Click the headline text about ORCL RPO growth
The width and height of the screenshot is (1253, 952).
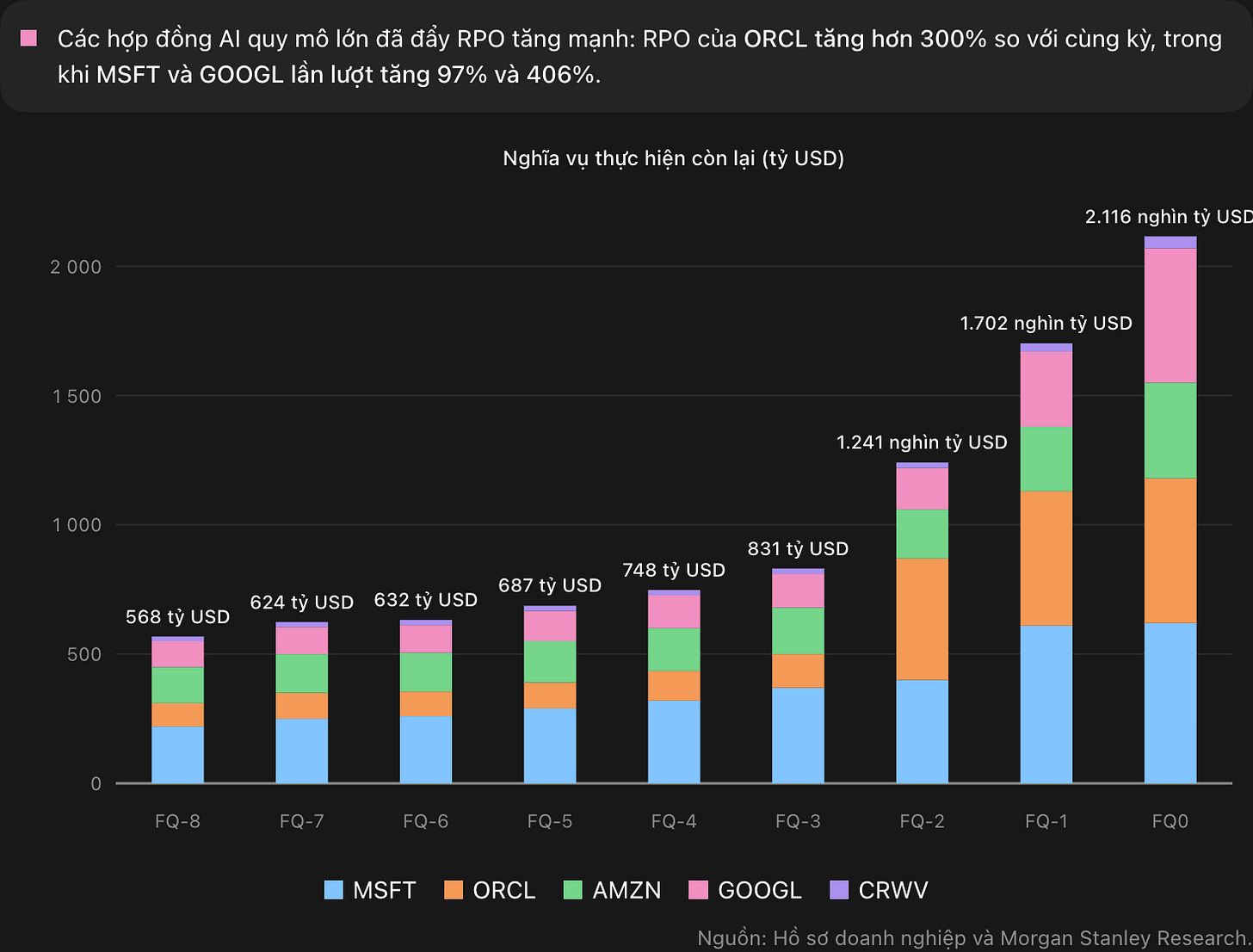[639, 56]
